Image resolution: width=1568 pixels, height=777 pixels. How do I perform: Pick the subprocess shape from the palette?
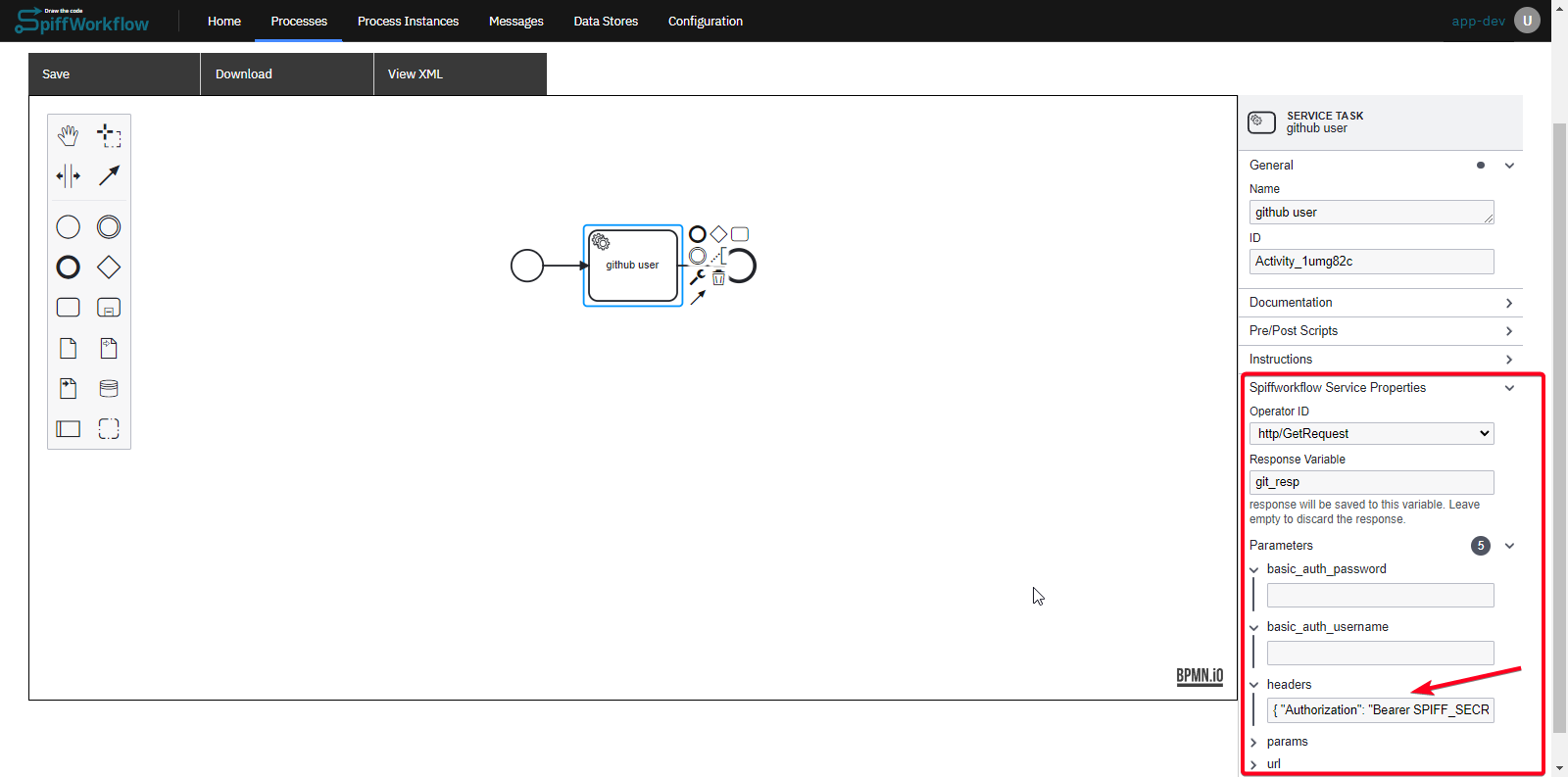109,308
